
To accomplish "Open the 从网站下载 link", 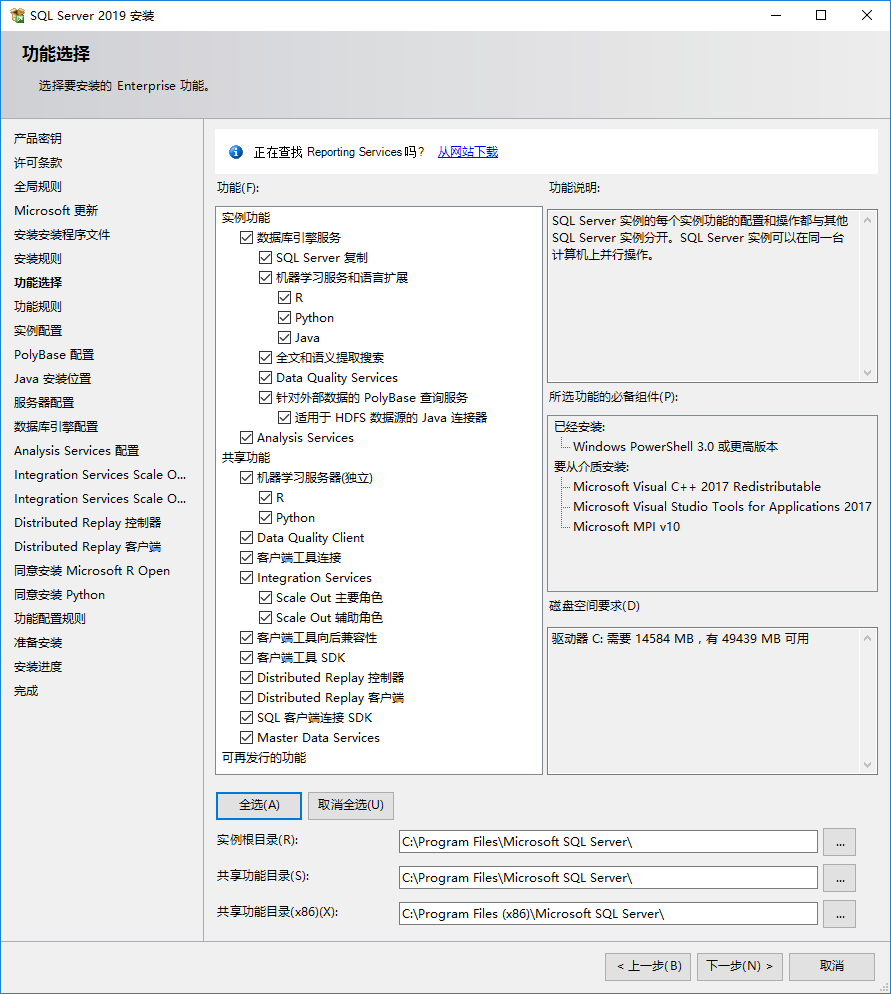I will pos(468,152).
